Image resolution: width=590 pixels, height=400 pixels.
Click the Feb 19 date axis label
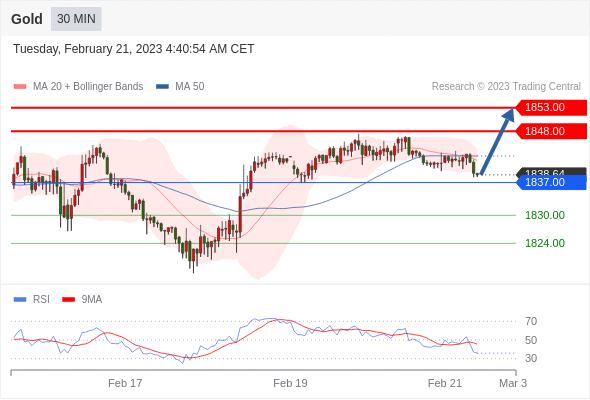click(x=290, y=383)
